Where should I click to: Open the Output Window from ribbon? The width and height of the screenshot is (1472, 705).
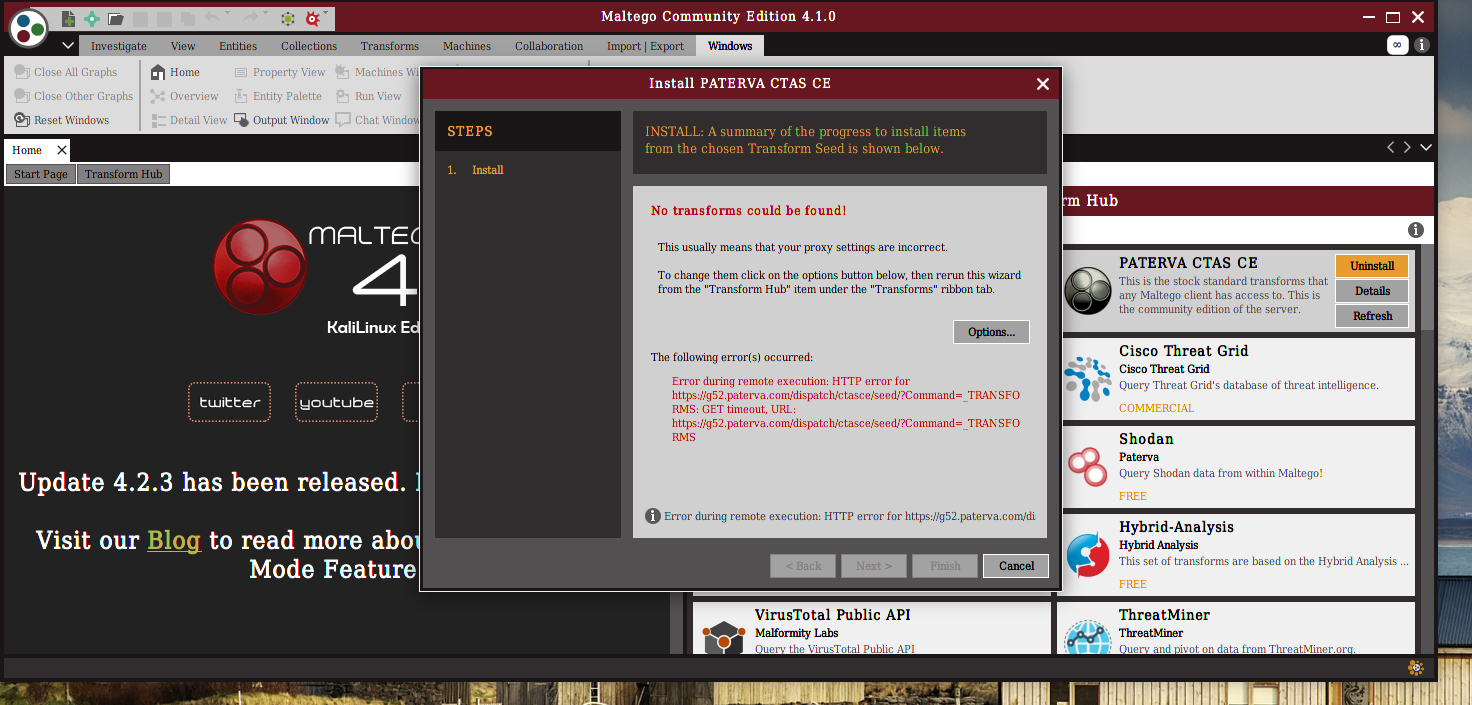(x=282, y=120)
